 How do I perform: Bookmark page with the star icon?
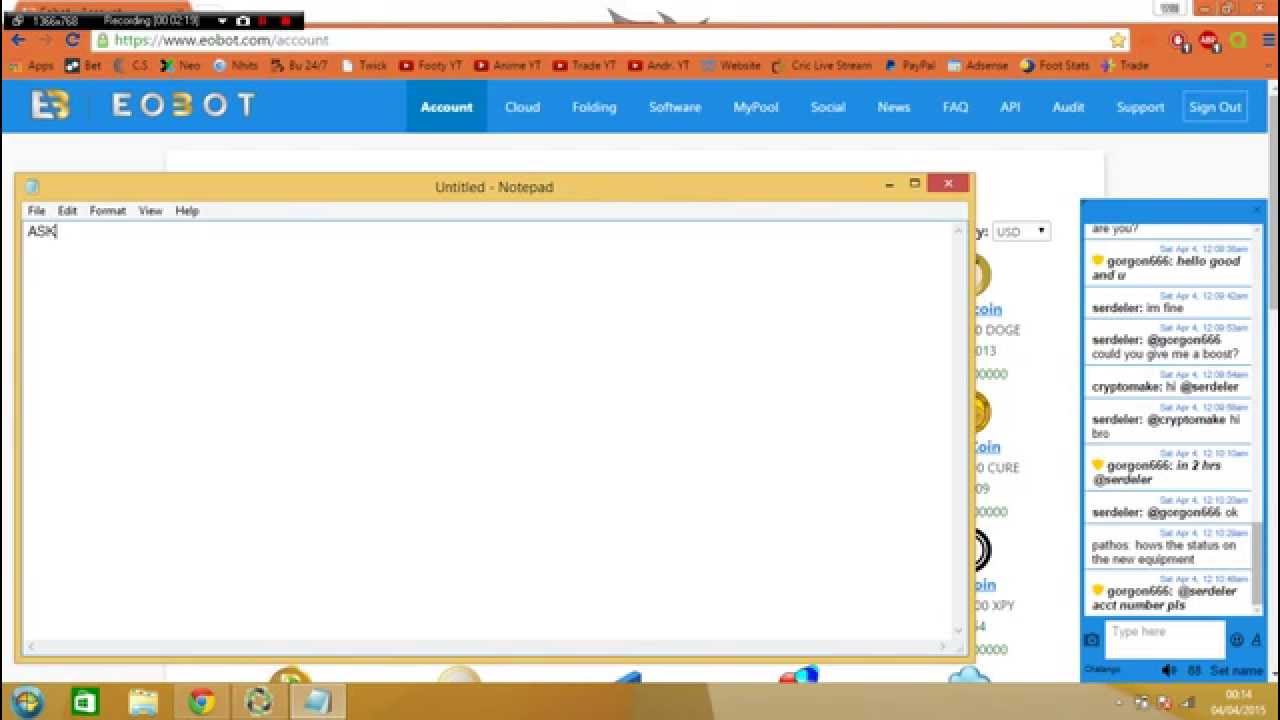1118,40
